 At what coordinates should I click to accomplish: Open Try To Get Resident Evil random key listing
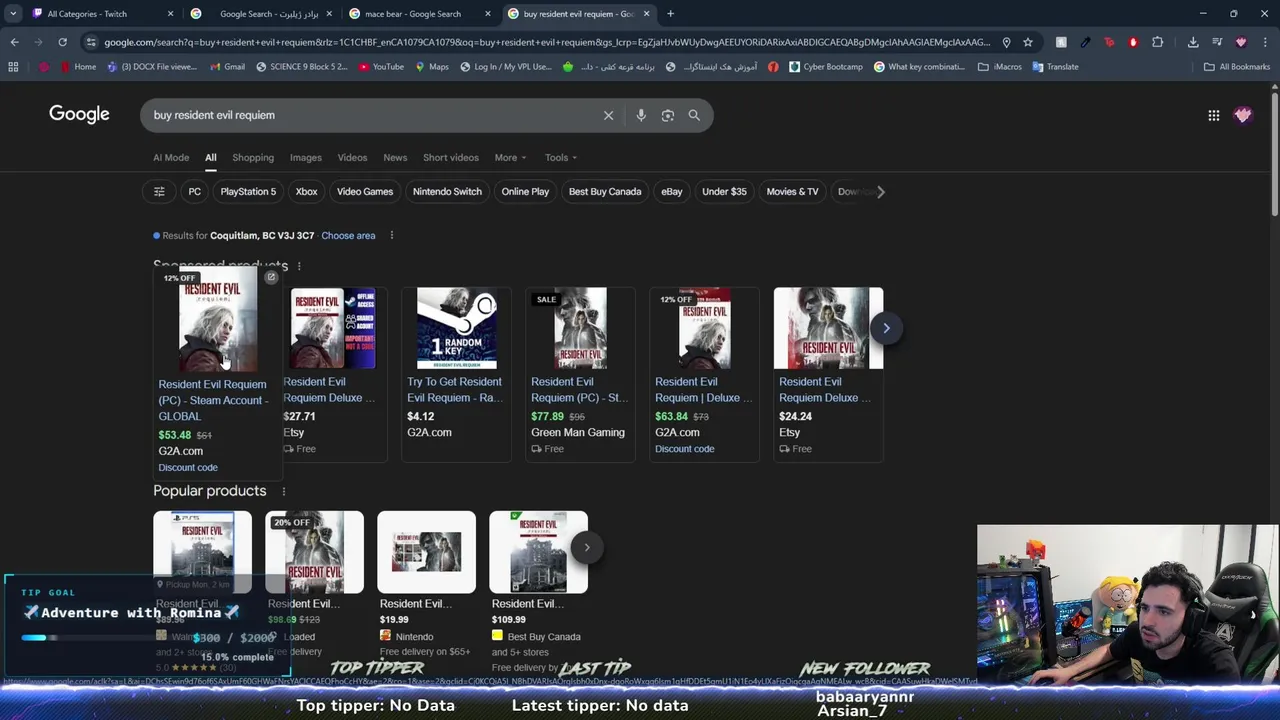pyautogui.click(x=454, y=390)
